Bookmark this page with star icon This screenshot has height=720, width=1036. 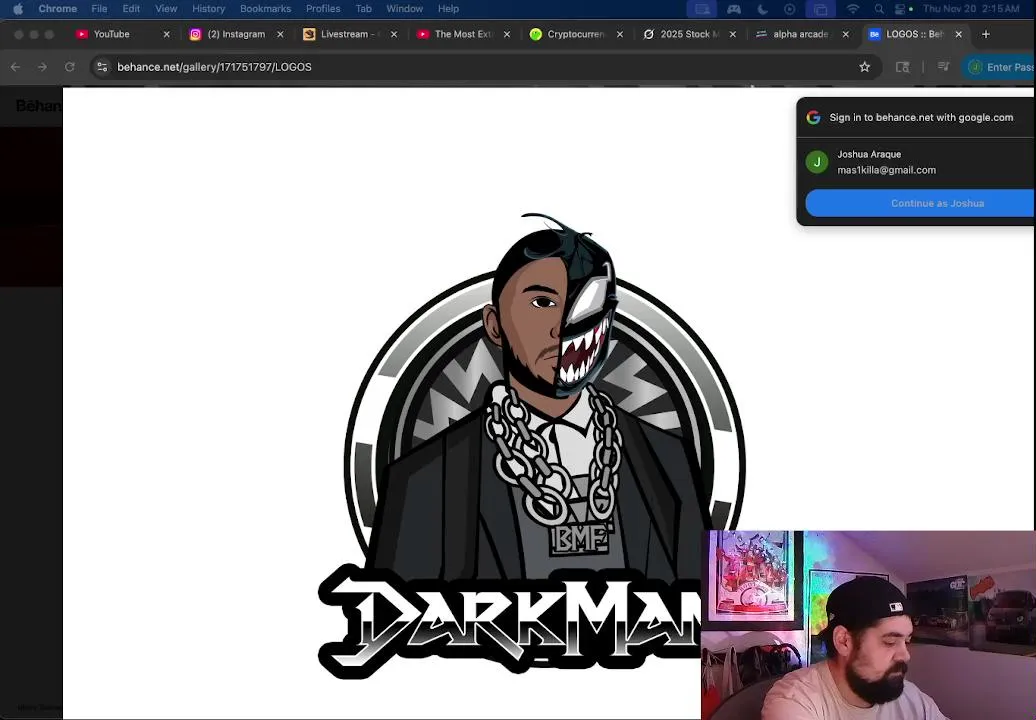pyautogui.click(x=864, y=67)
